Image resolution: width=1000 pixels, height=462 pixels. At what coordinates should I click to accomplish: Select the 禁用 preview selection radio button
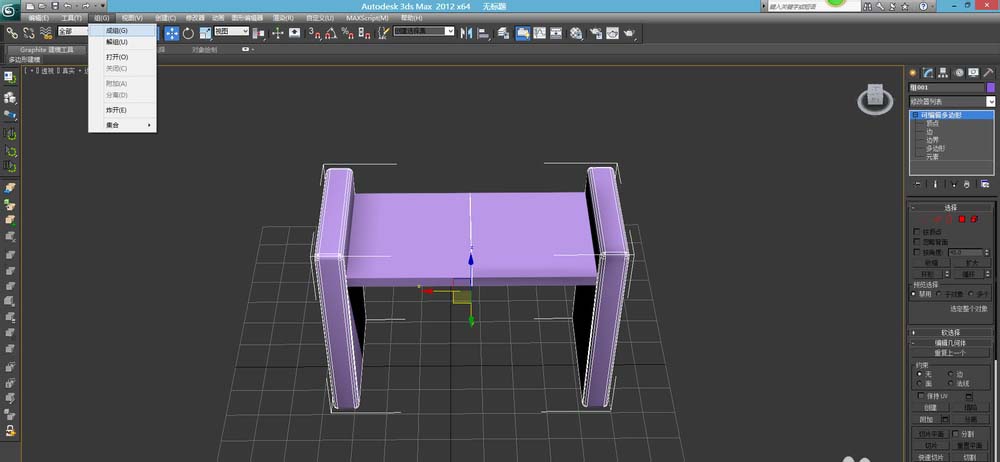pyautogui.click(x=914, y=294)
